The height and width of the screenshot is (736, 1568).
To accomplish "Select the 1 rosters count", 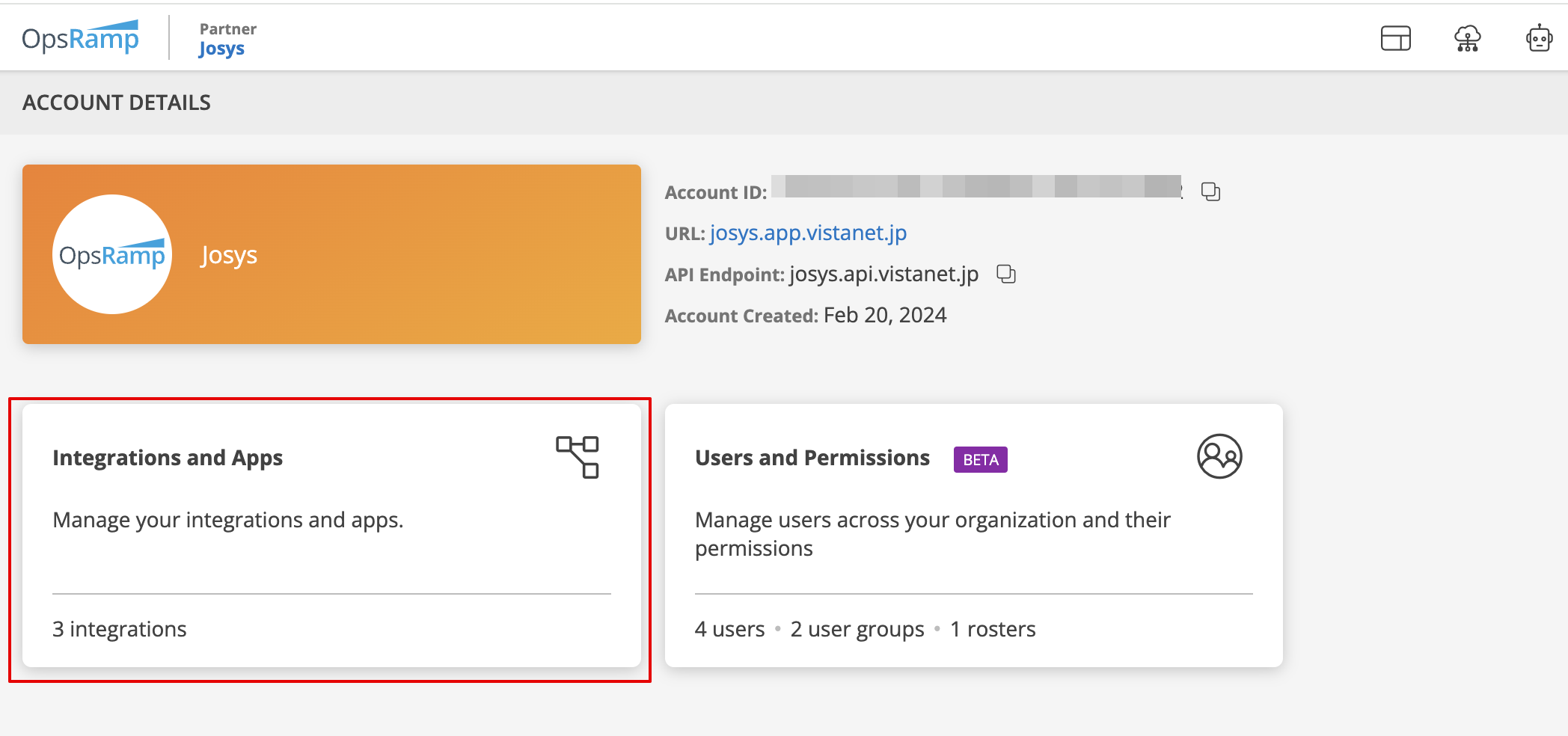I will pyautogui.click(x=993, y=629).
